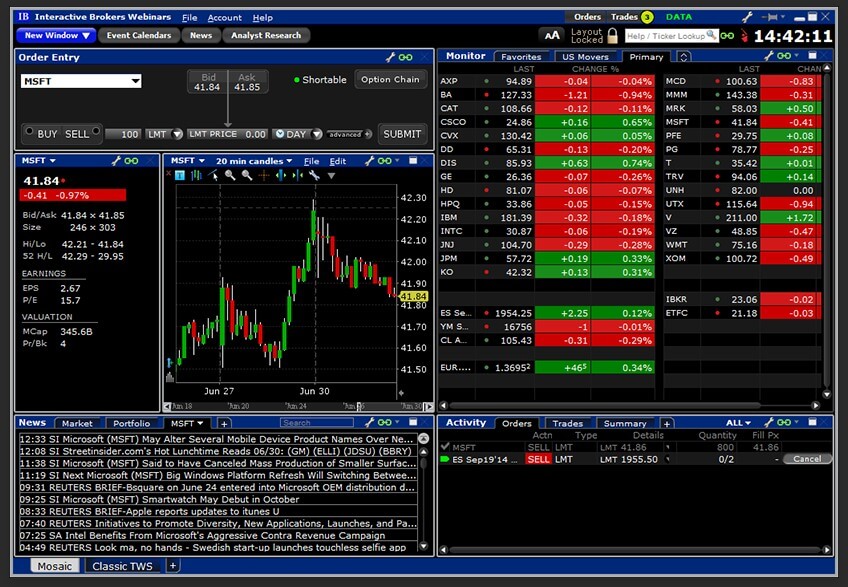Viewport: 848px width, 587px height.
Task: Toggle the chart crosshair tool
Action: tap(264, 175)
